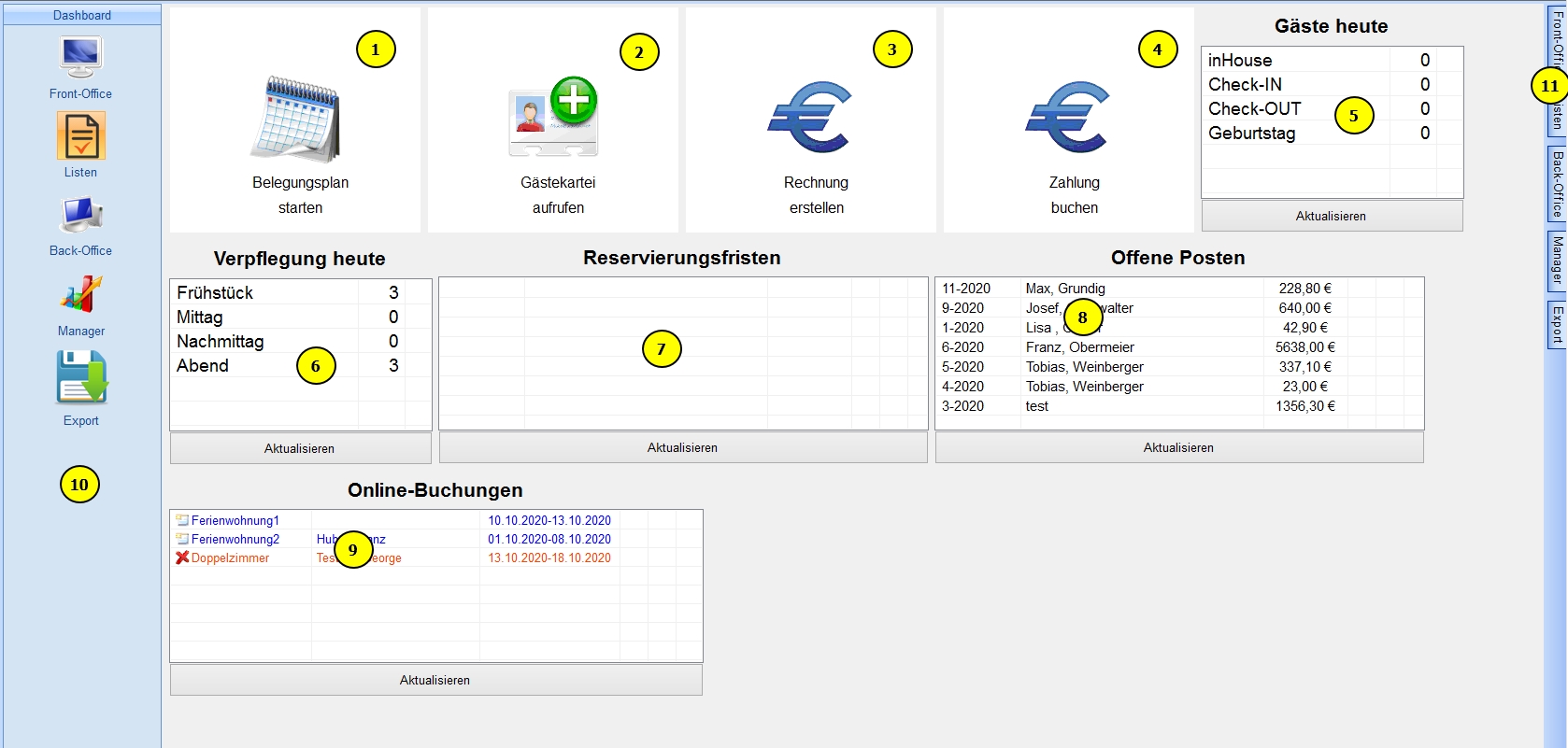
Task: Switch to the Back-Office vertical tab
Action: [1557, 184]
